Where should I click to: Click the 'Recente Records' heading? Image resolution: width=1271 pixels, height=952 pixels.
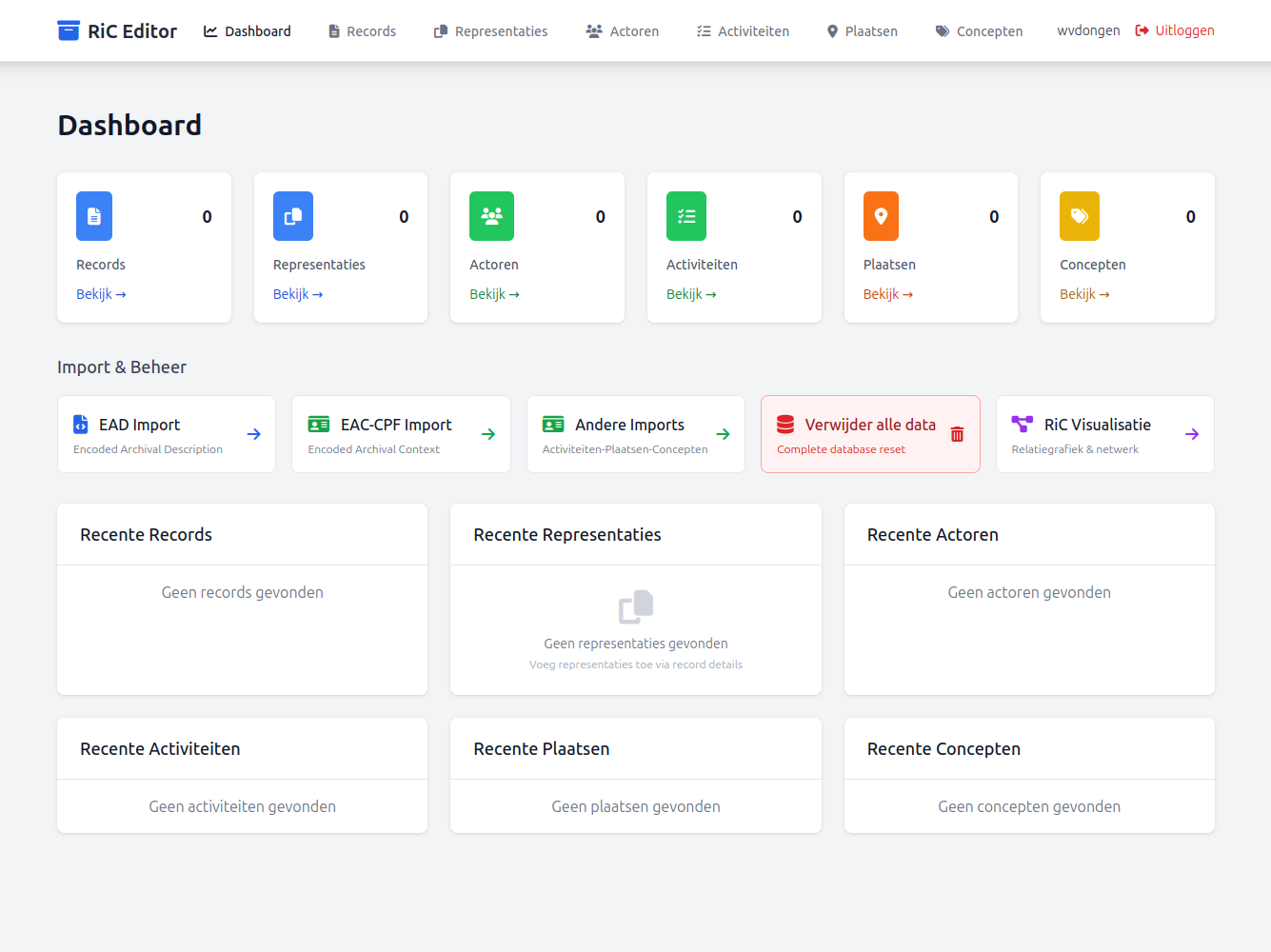(x=146, y=535)
